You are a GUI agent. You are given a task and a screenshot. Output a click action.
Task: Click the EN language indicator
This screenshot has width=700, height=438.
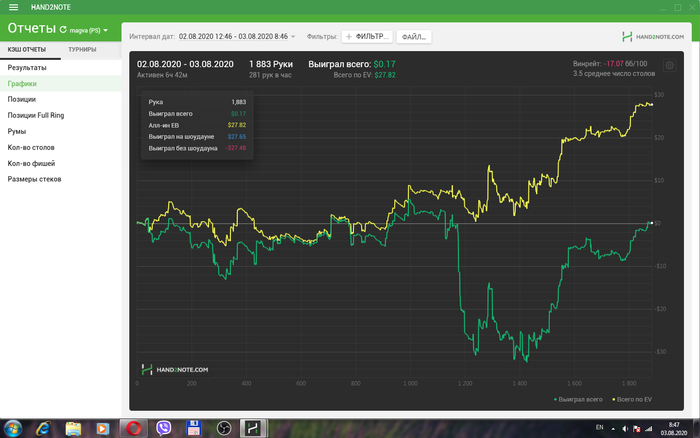tap(600, 428)
